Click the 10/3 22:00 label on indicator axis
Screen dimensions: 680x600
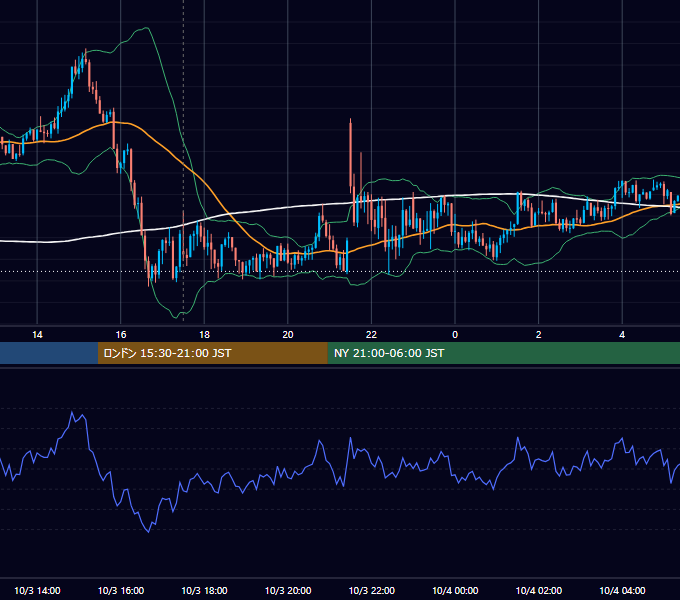point(372,590)
